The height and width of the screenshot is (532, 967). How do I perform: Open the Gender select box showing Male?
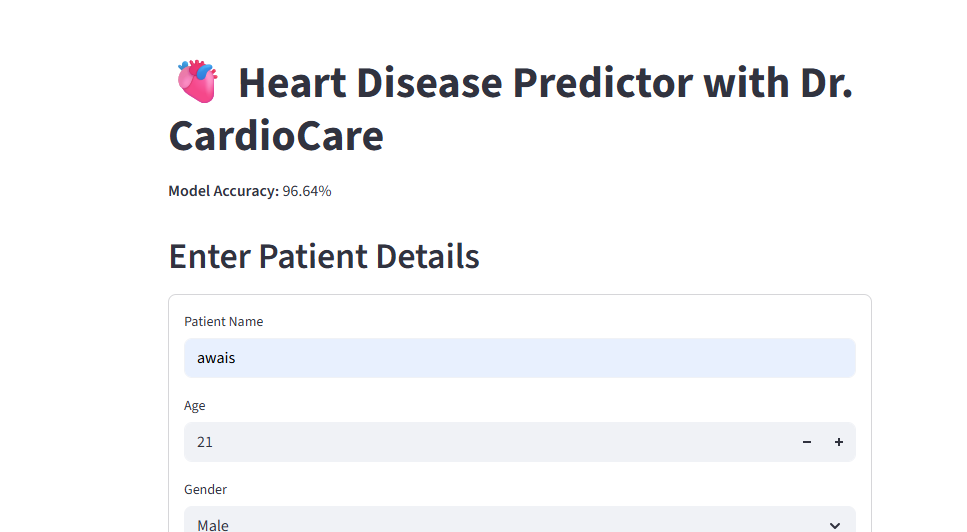[x=500, y=523]
